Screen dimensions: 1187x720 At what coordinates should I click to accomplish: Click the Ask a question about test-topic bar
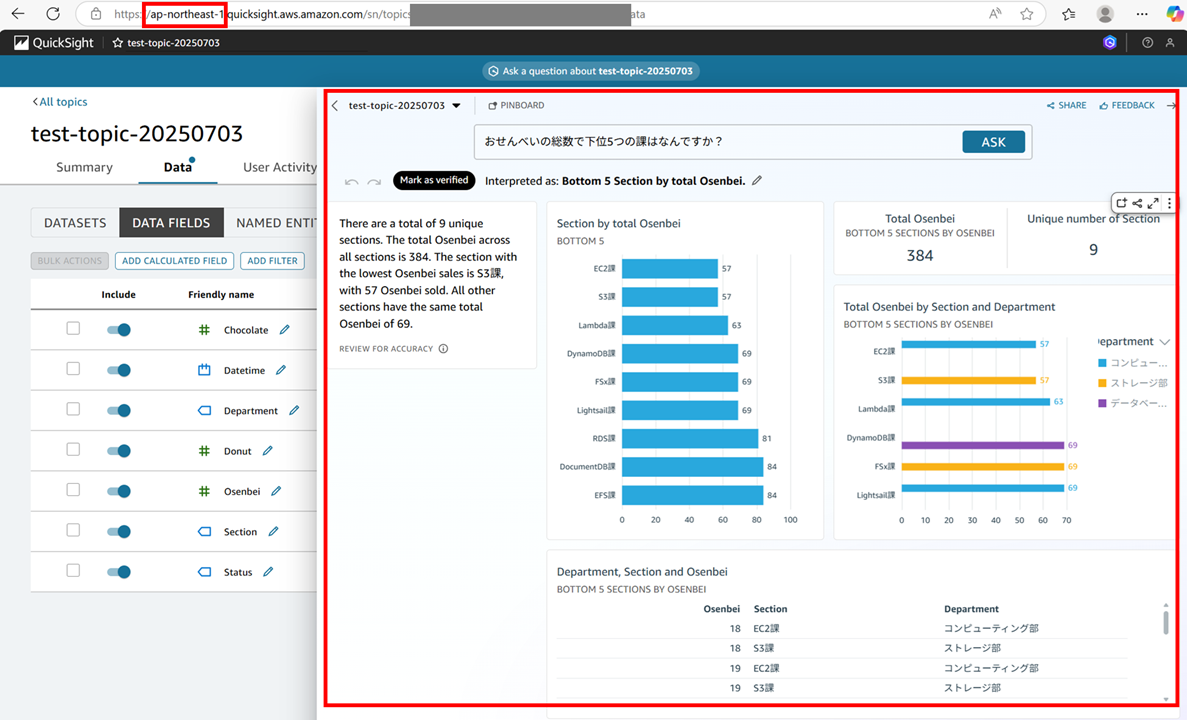pos(590,71)
